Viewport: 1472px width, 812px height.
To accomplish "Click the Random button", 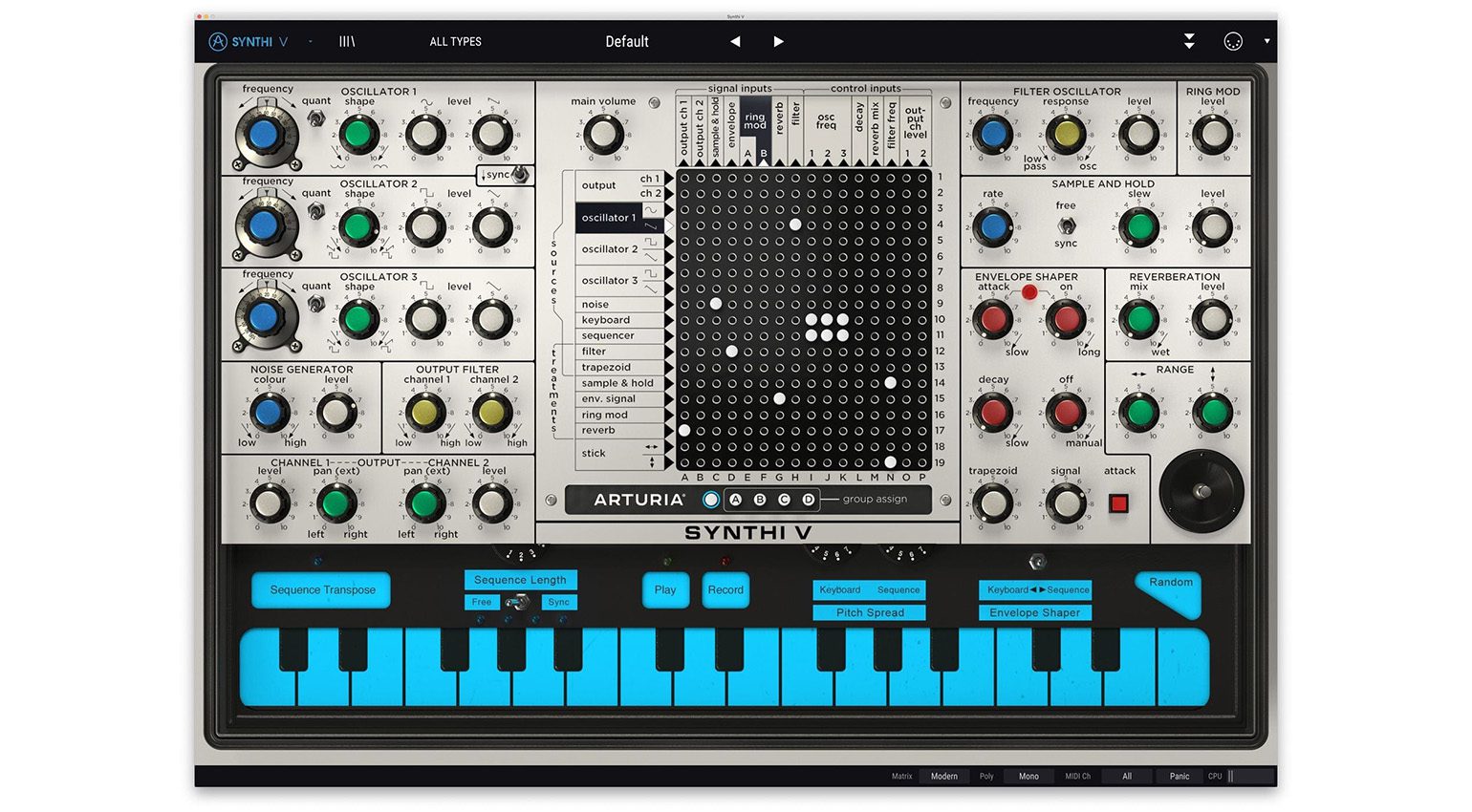I will coord(1170,588).
